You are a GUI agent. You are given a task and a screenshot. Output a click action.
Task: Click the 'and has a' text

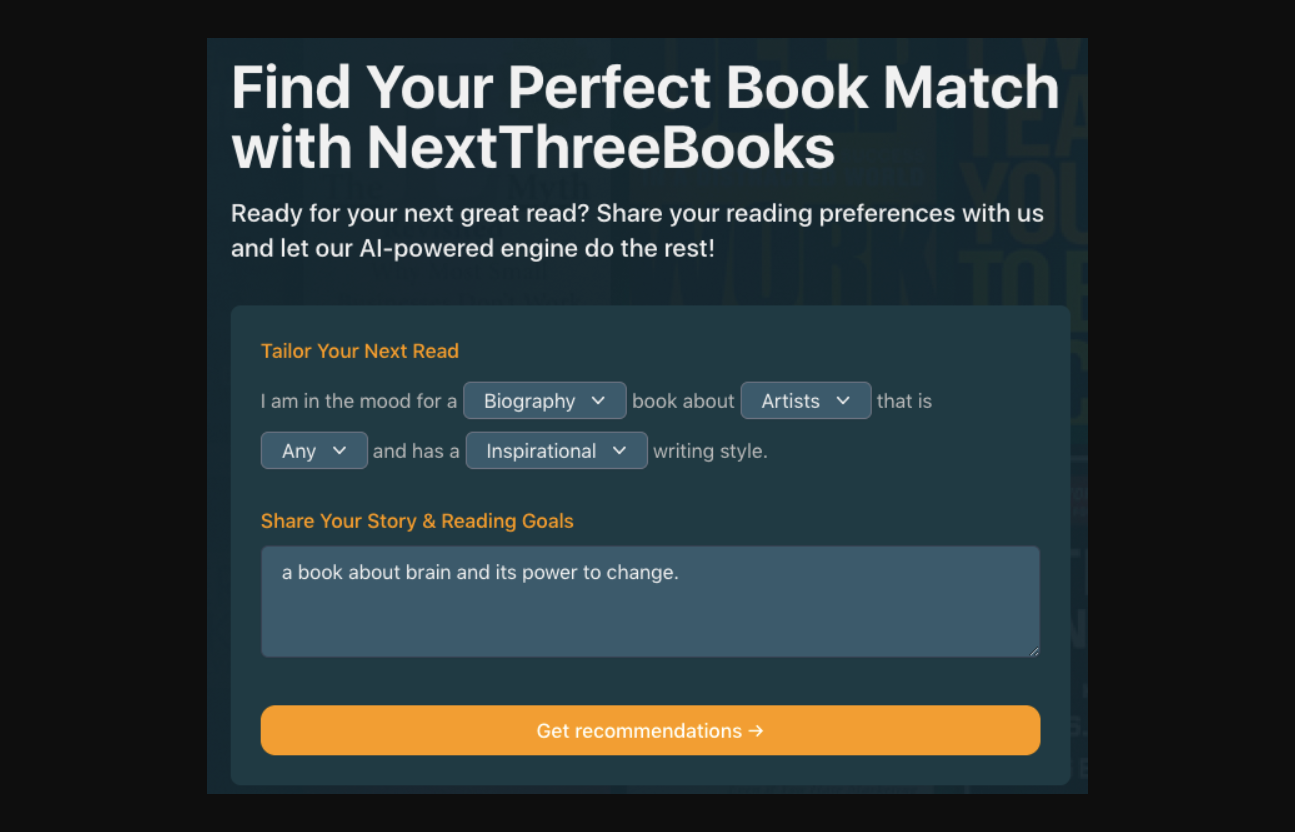416,451
